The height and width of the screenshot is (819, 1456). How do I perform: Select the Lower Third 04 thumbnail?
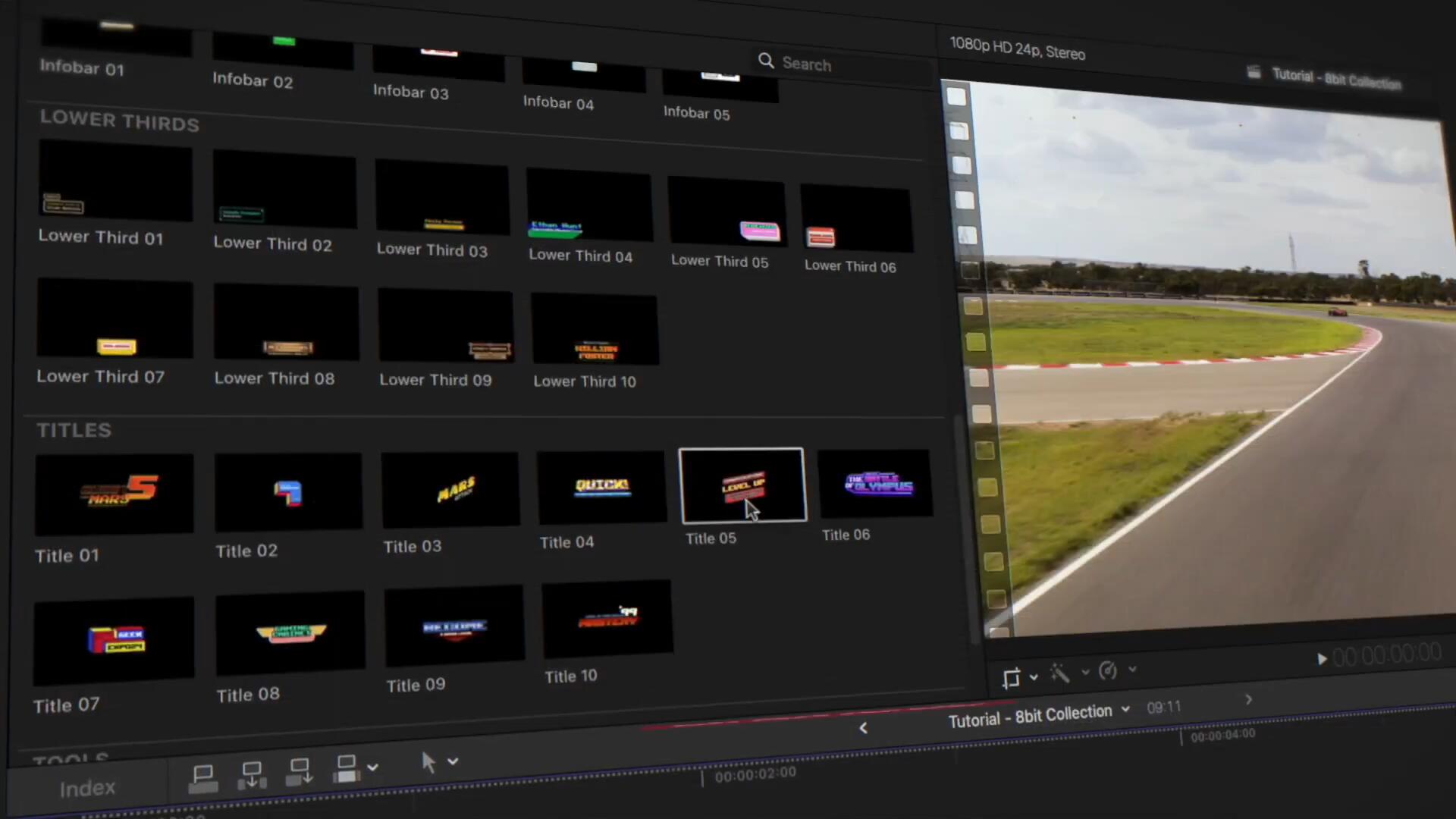point(588,206)
